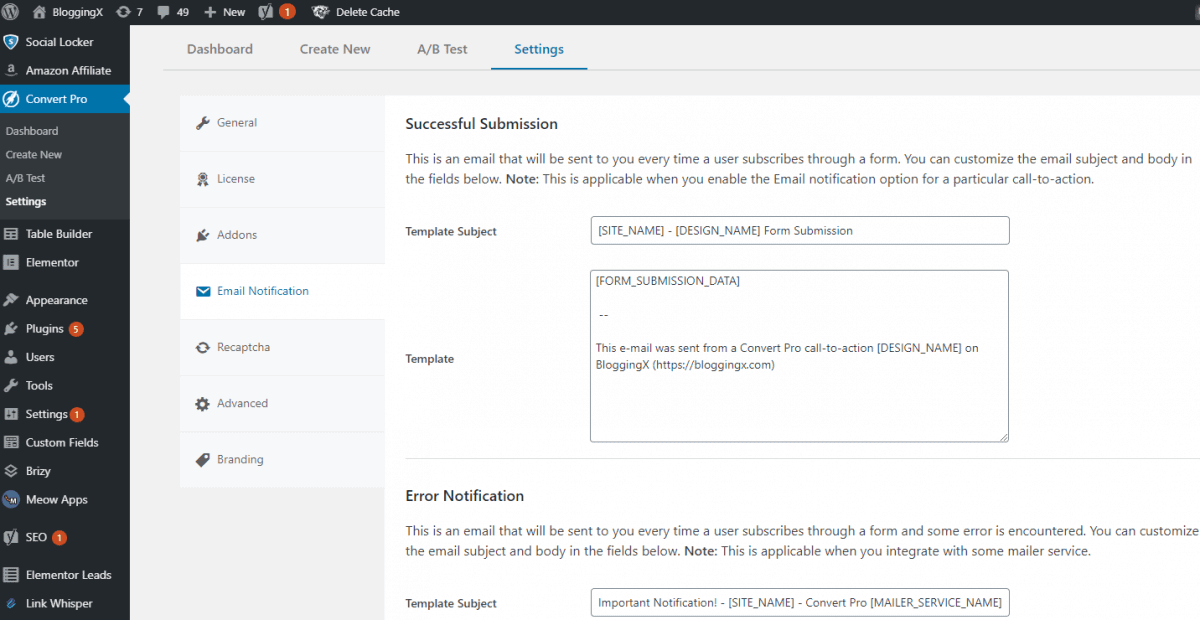Focus the Error Notification Template Subject field
This screenshot has height=620, width=1200.
800,603
